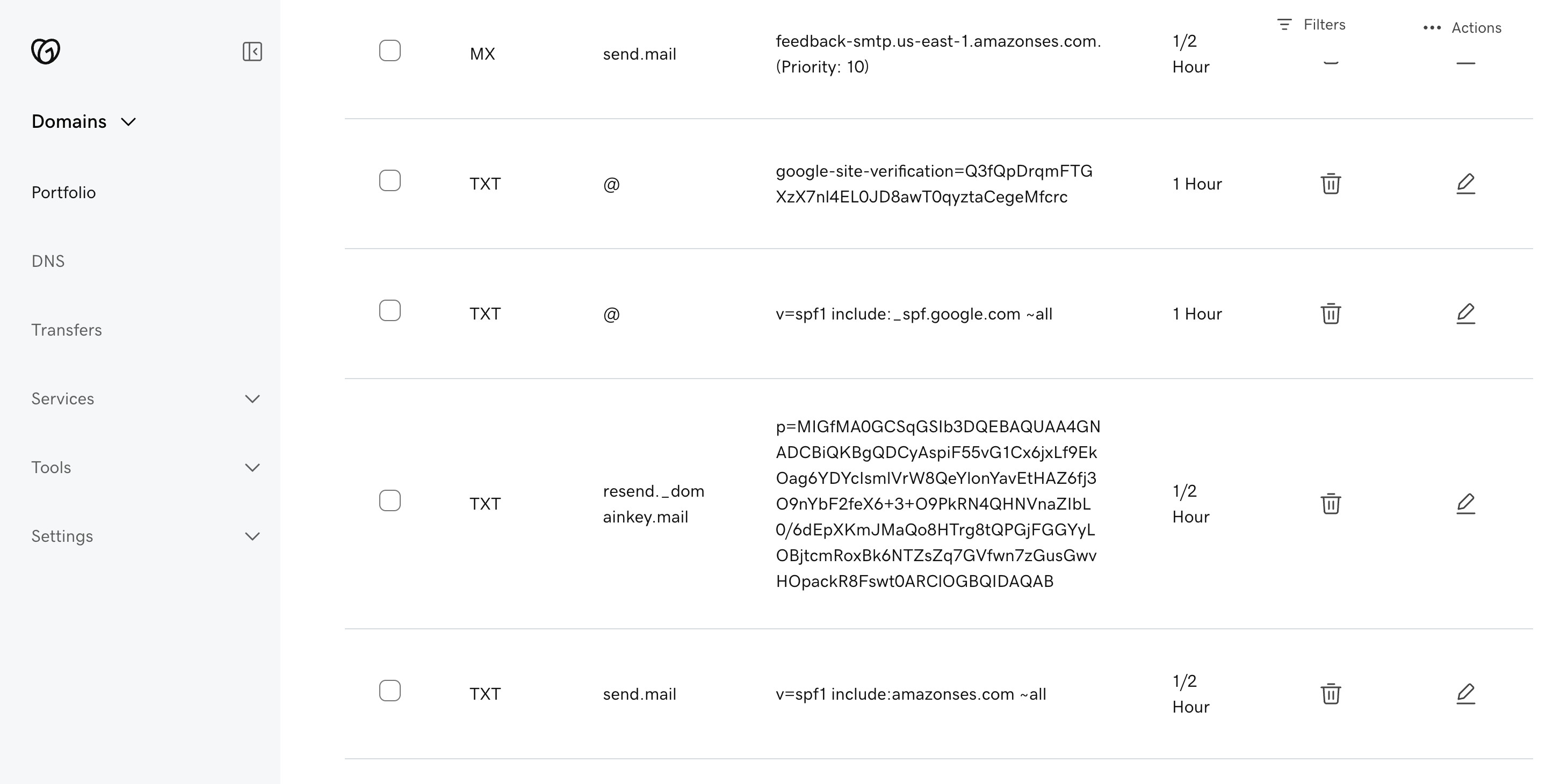Edit the v=spf1 google TXT record
The image size is (1546, 784).
coord(1465,313)
